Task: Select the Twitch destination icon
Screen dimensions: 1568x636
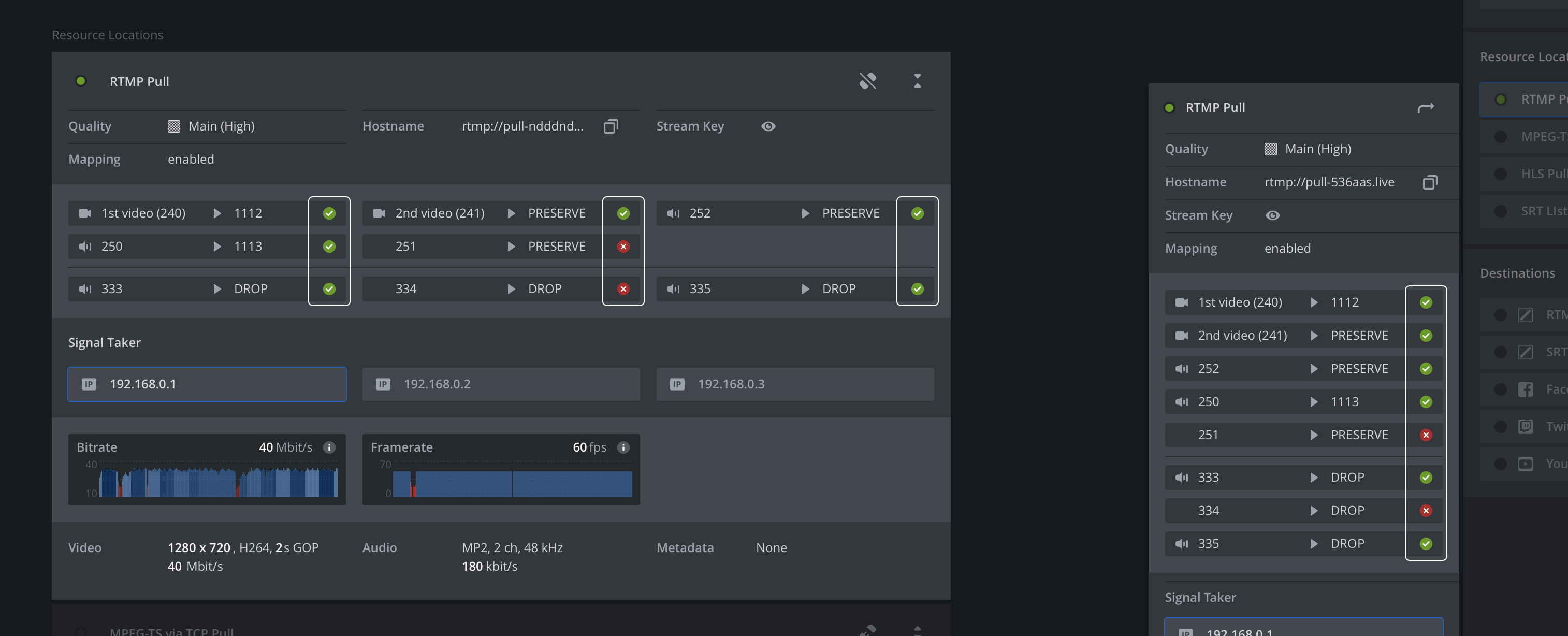Action: coord(1527,426)
